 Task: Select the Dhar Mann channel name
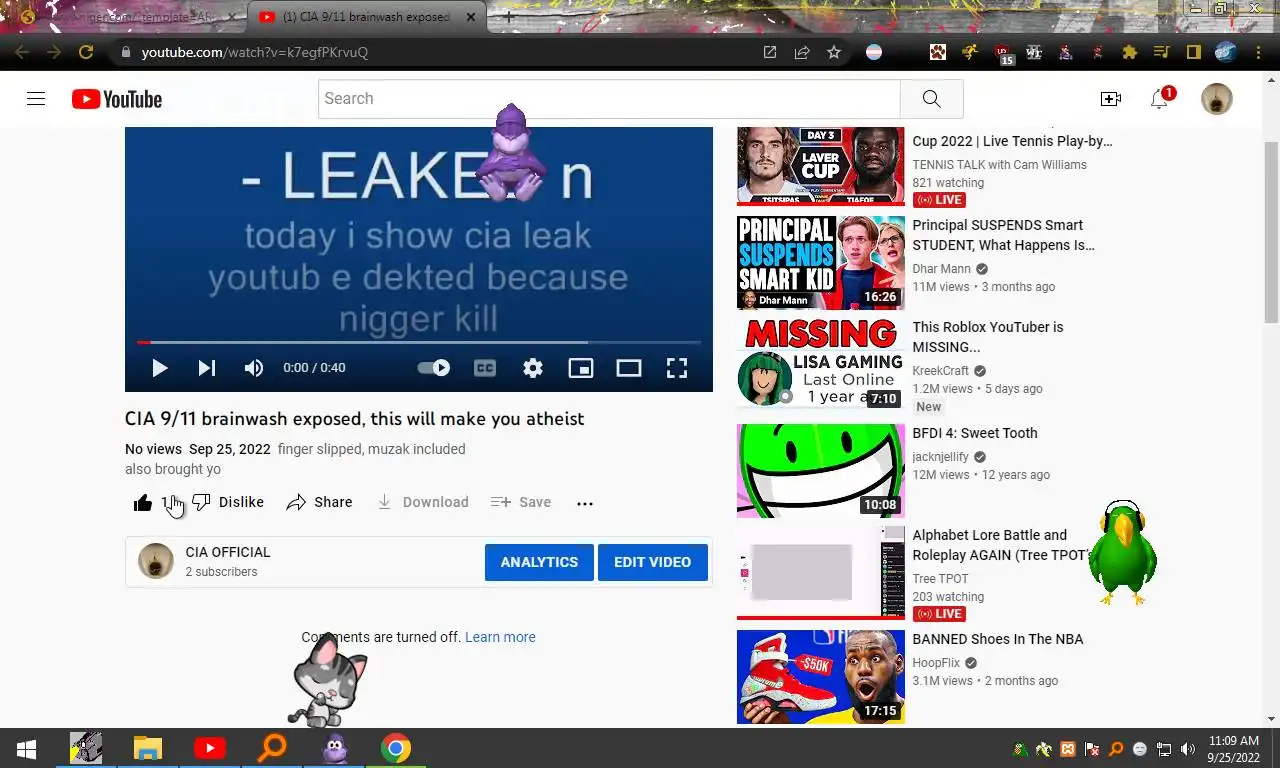[941, 269]
